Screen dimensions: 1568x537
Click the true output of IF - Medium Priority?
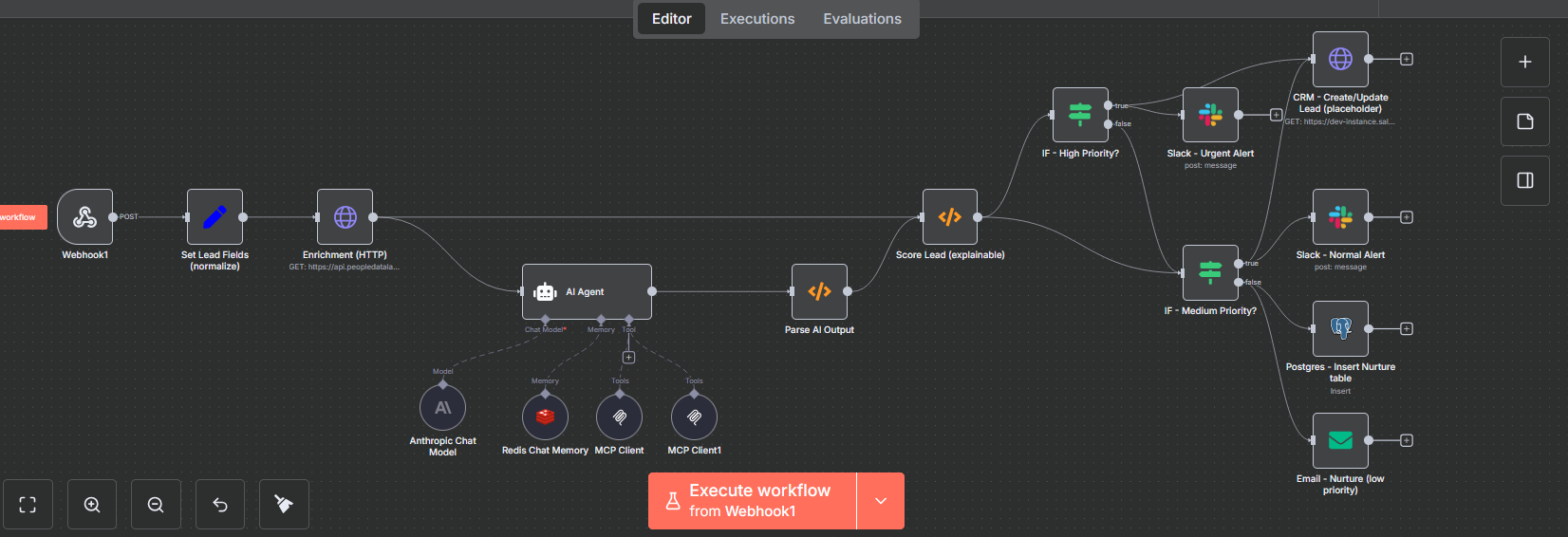tap(1239, 263)
